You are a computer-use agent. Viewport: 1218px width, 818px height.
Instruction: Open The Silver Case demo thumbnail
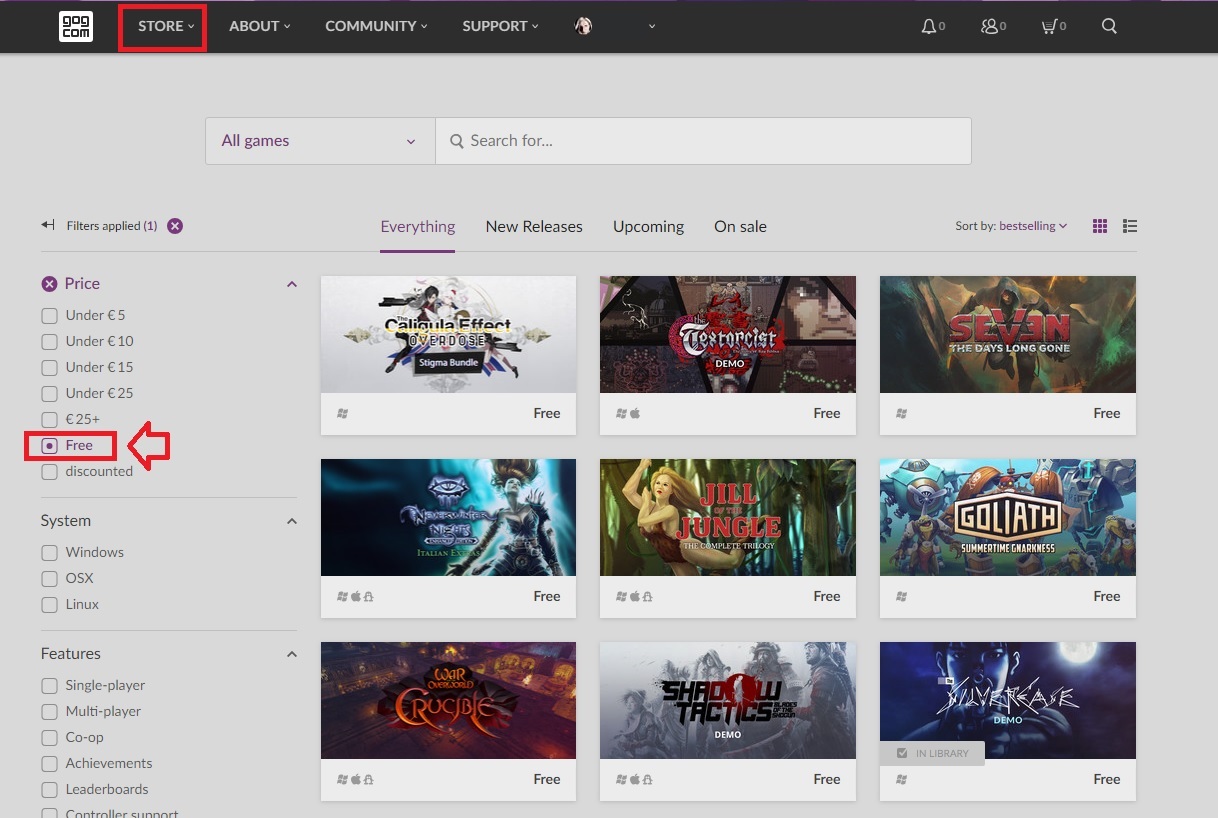pyautogui.click(x=1008, y=700)
